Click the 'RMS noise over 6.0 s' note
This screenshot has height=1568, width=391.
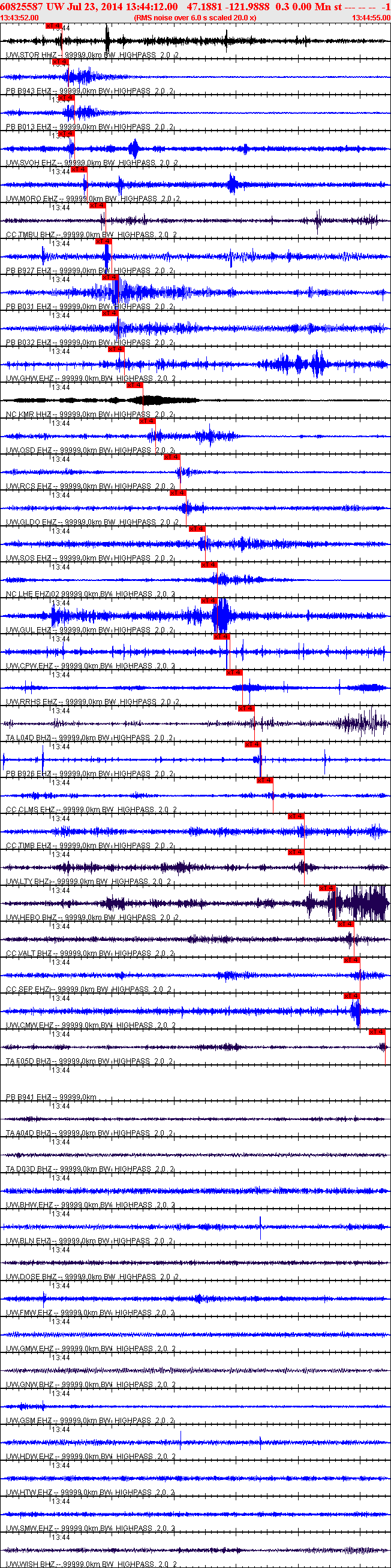(195, 17)
